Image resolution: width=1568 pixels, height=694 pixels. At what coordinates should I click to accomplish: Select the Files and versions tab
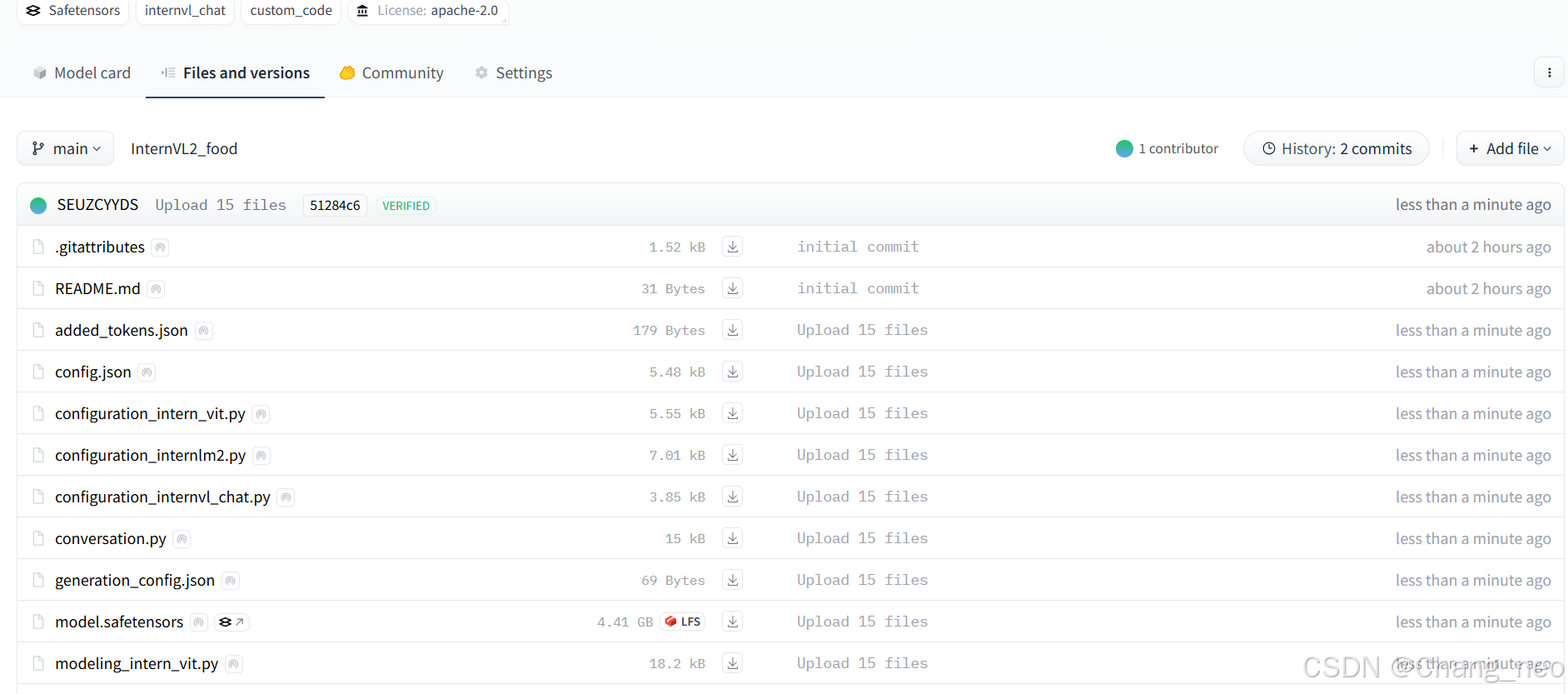pyautogui.click(x=235, y=72)
